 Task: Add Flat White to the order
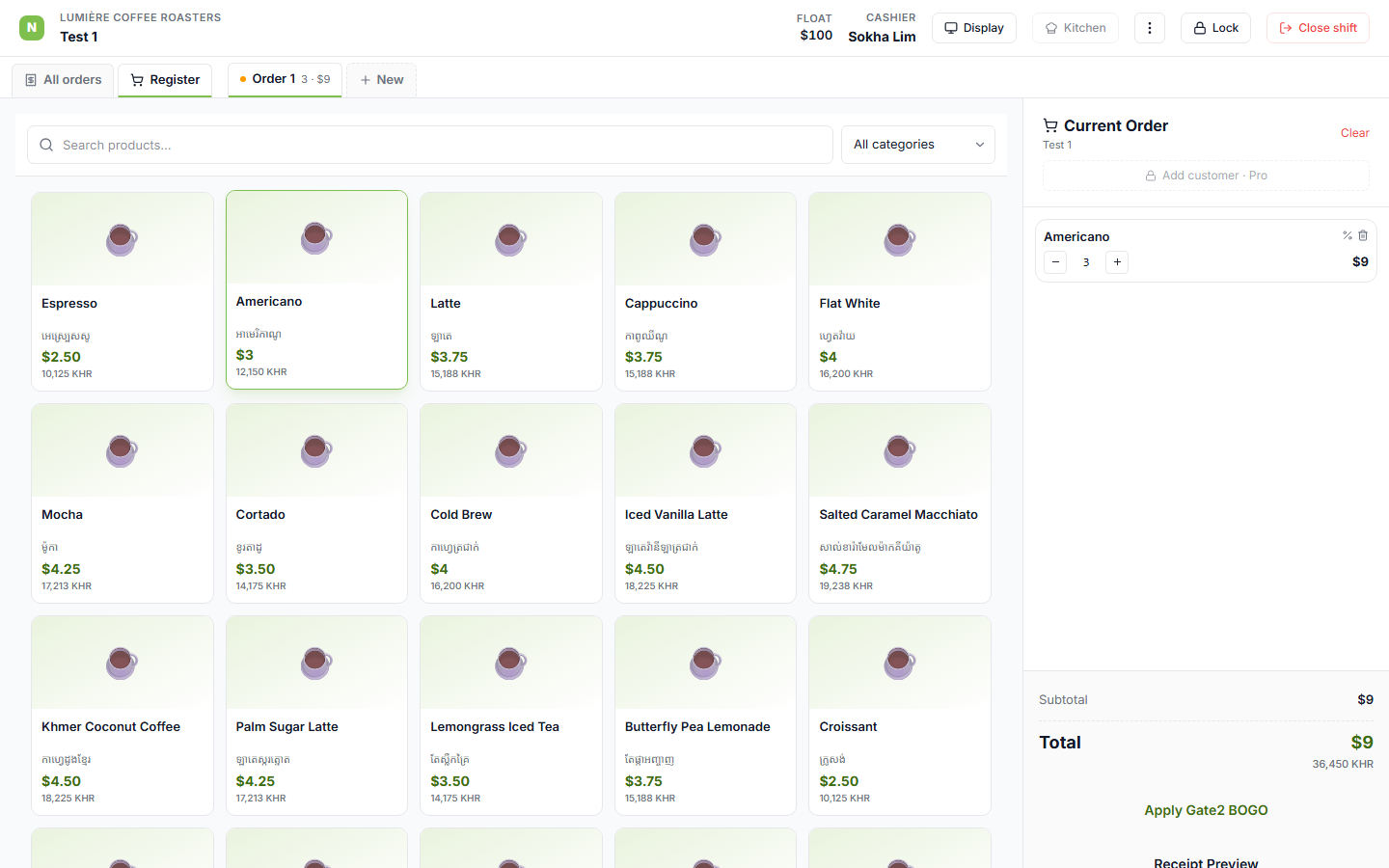(x=900, y=291)
